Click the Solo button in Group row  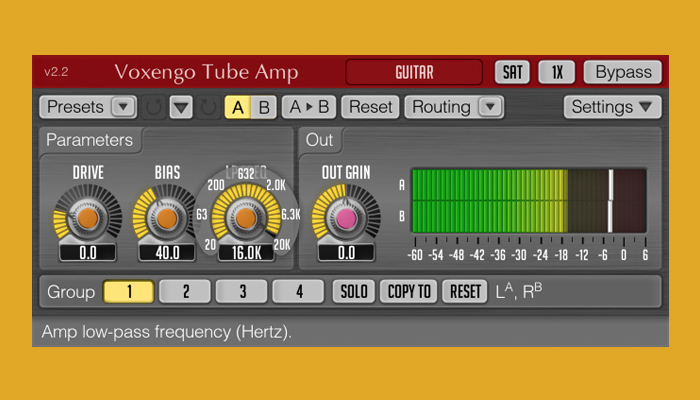point(353,292)
